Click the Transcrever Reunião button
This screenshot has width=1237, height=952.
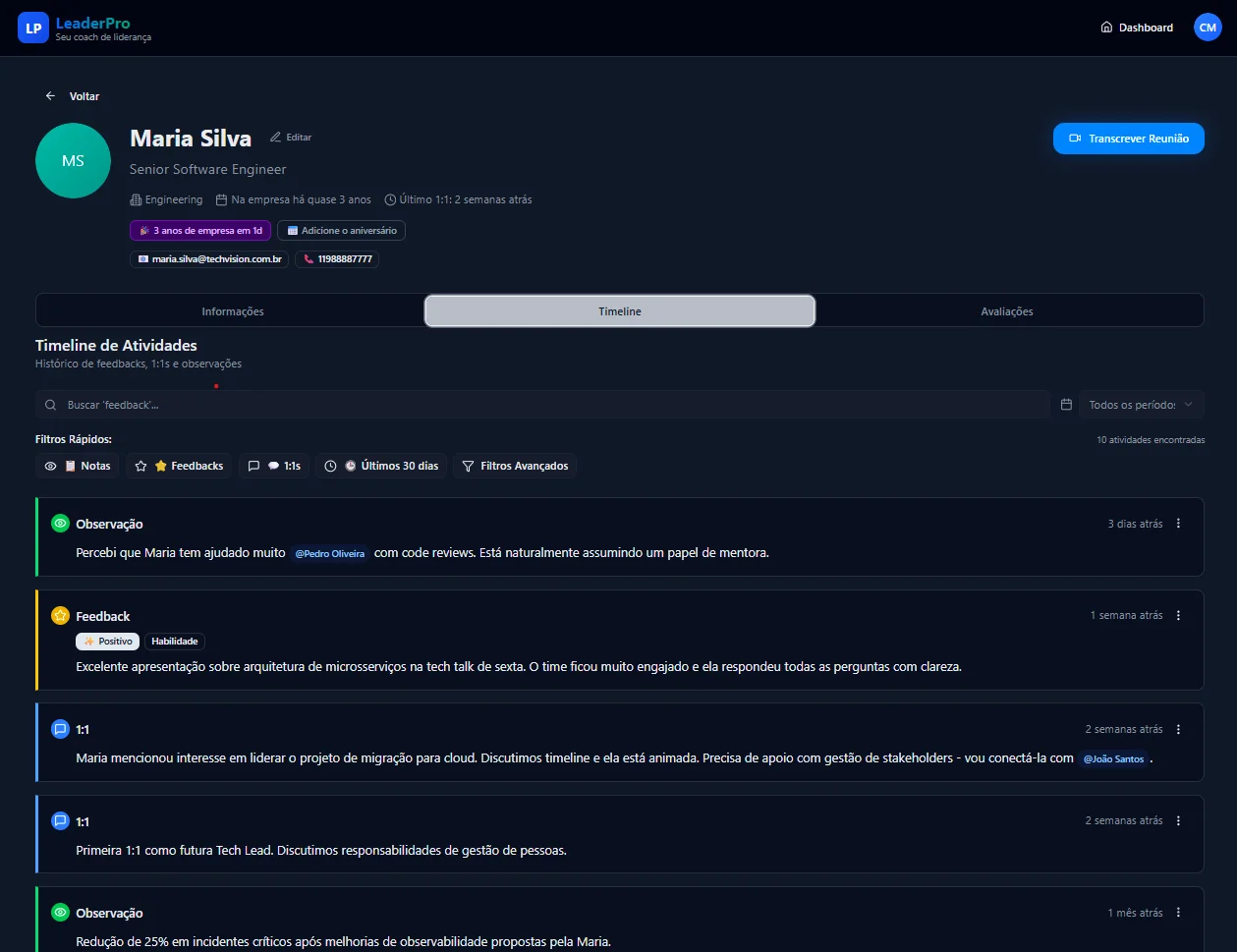1128,139
